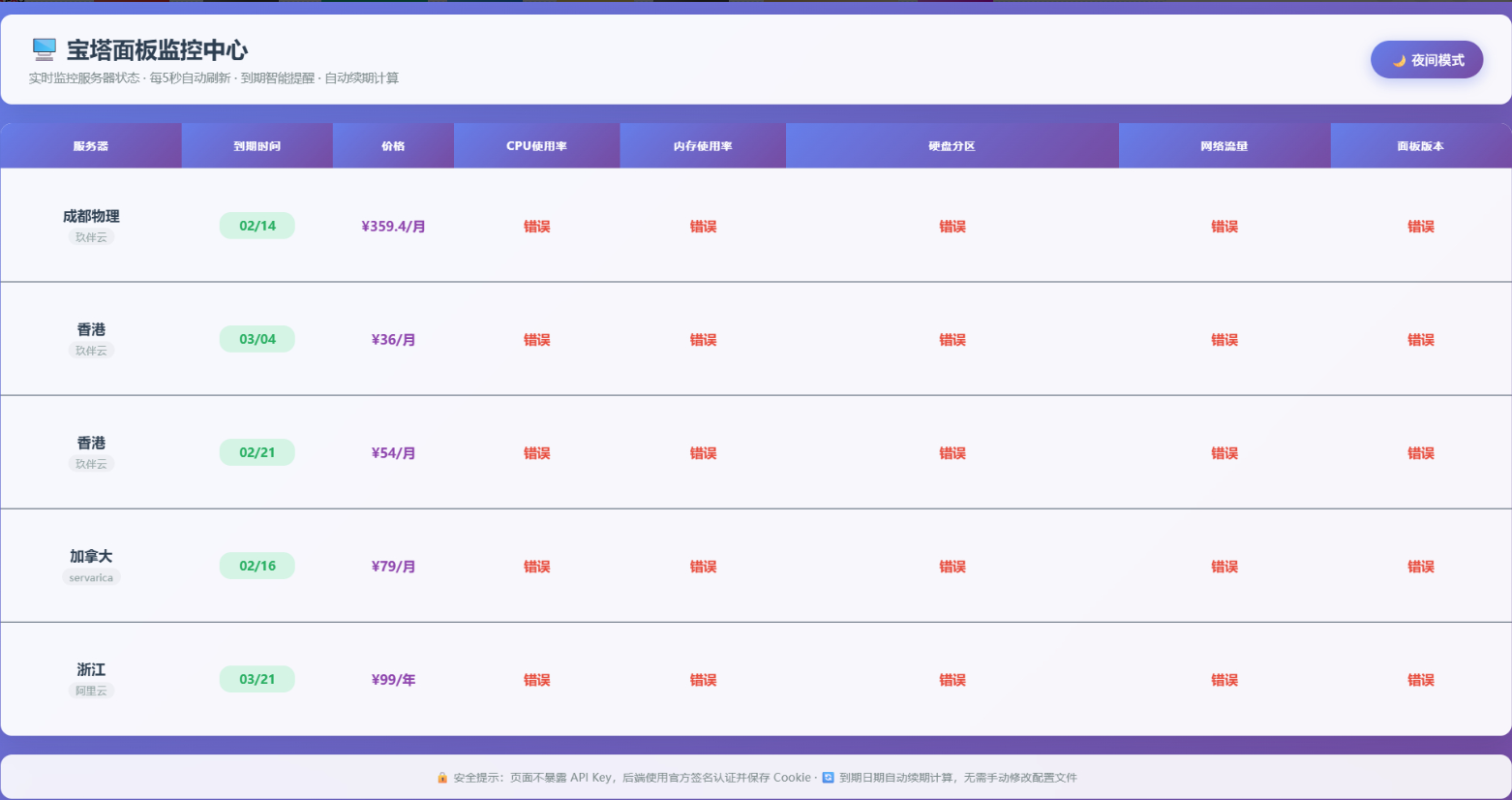Click the disk 错误 cell for 成都物理
1512x800 pixels.
pos(953,226)
